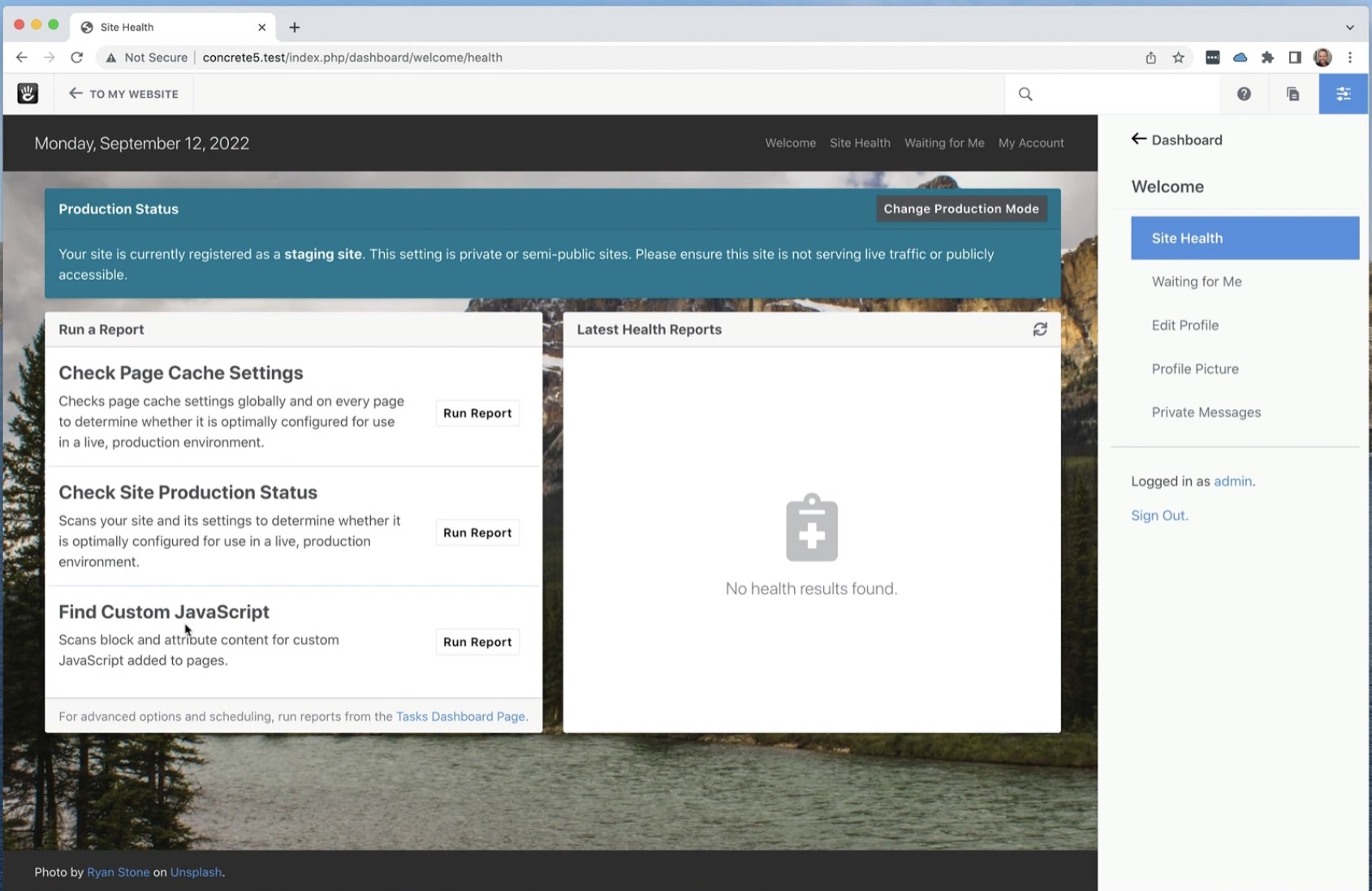Switch to My Account in top navigation
This screenshot has height=891, width=1372.
click(x=1030, y=143)
